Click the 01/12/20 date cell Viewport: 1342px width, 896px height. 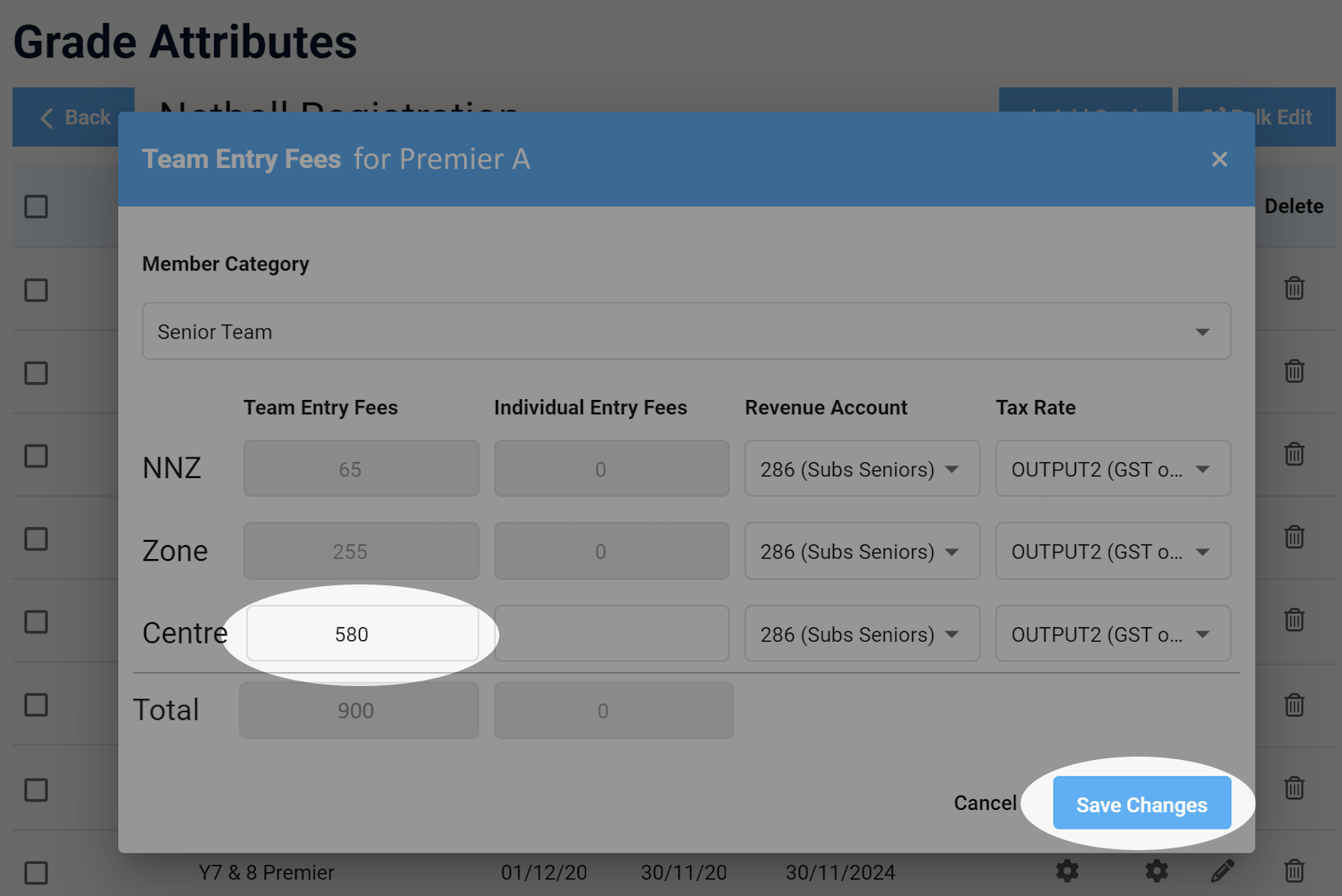click(544, 872)
